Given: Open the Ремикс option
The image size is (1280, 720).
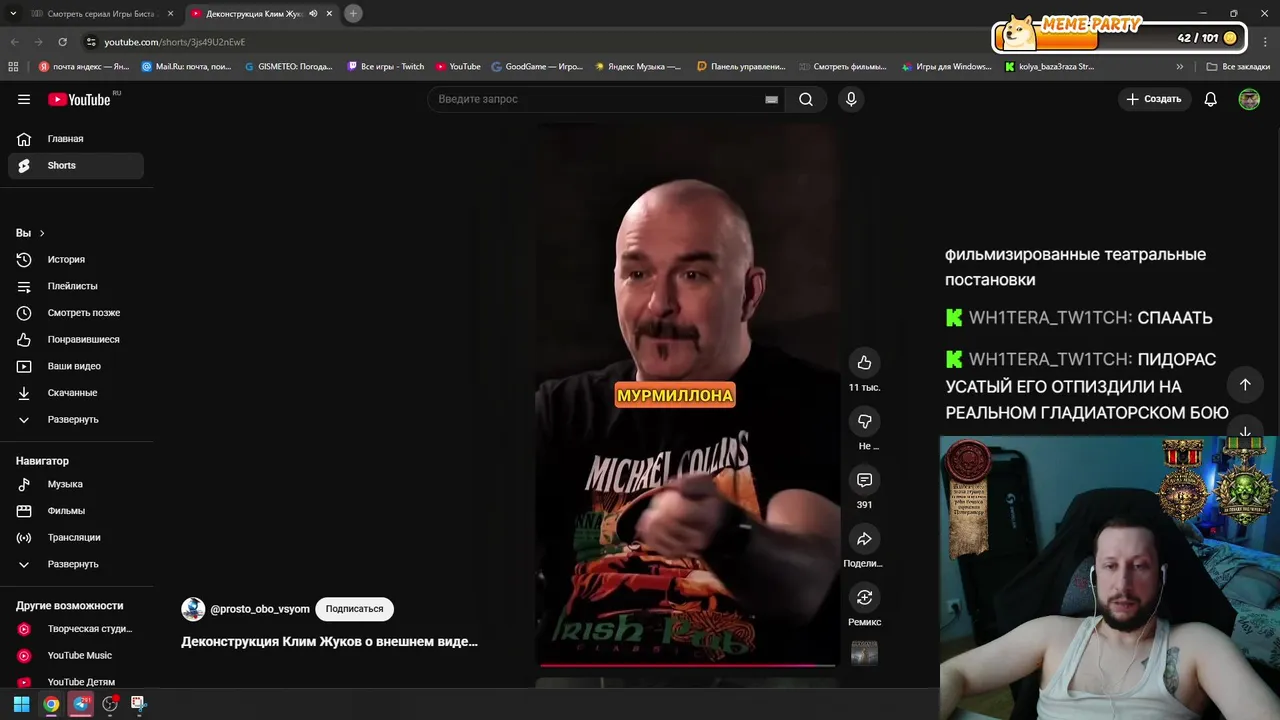Looking at the screenshot, I should 864,598.
